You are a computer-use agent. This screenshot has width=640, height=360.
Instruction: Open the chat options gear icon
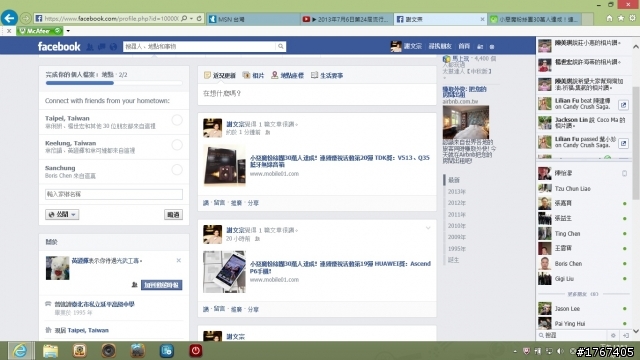coord(613,335)
